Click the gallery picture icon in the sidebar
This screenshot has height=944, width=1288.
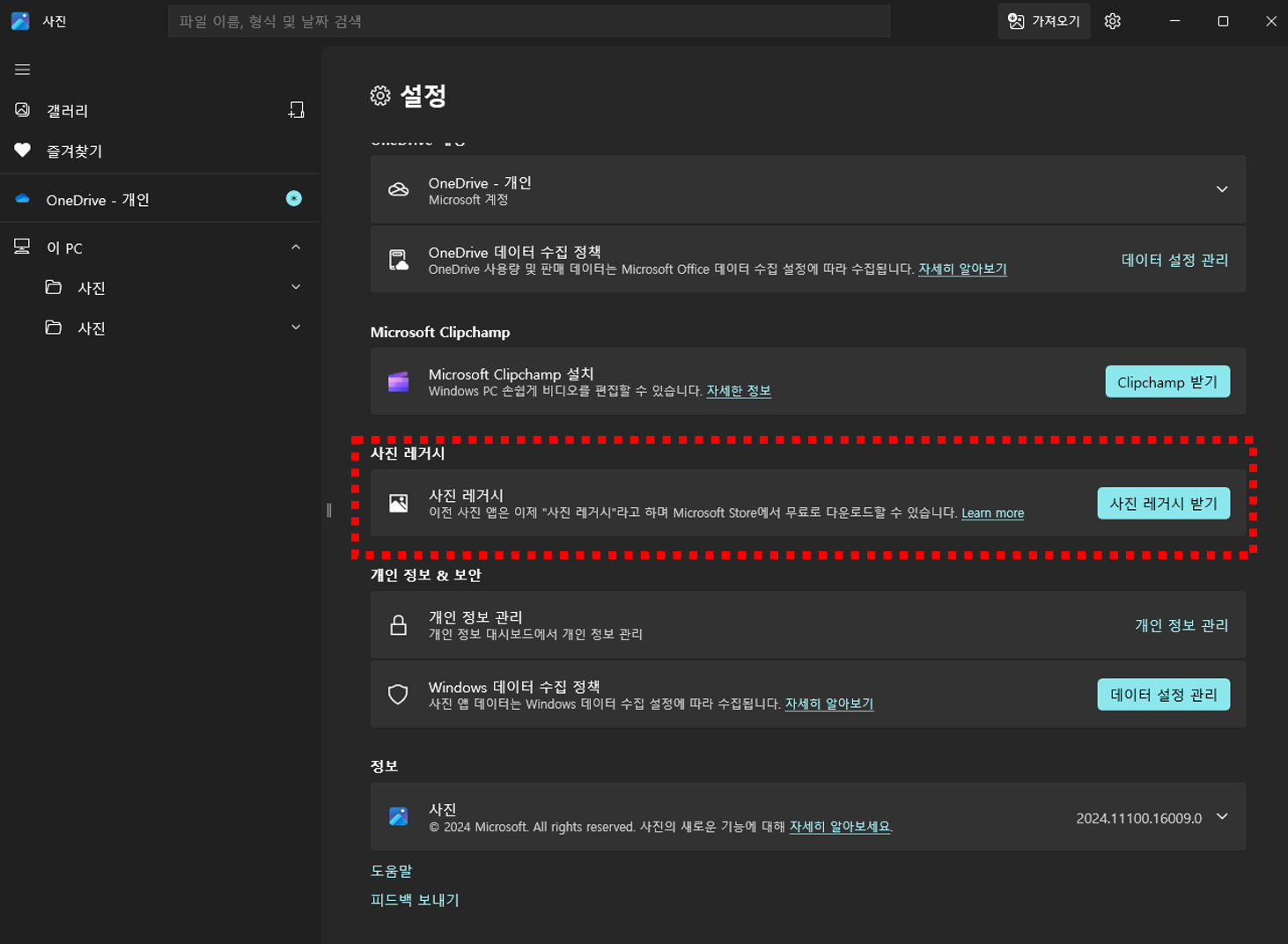coord(23,110)
